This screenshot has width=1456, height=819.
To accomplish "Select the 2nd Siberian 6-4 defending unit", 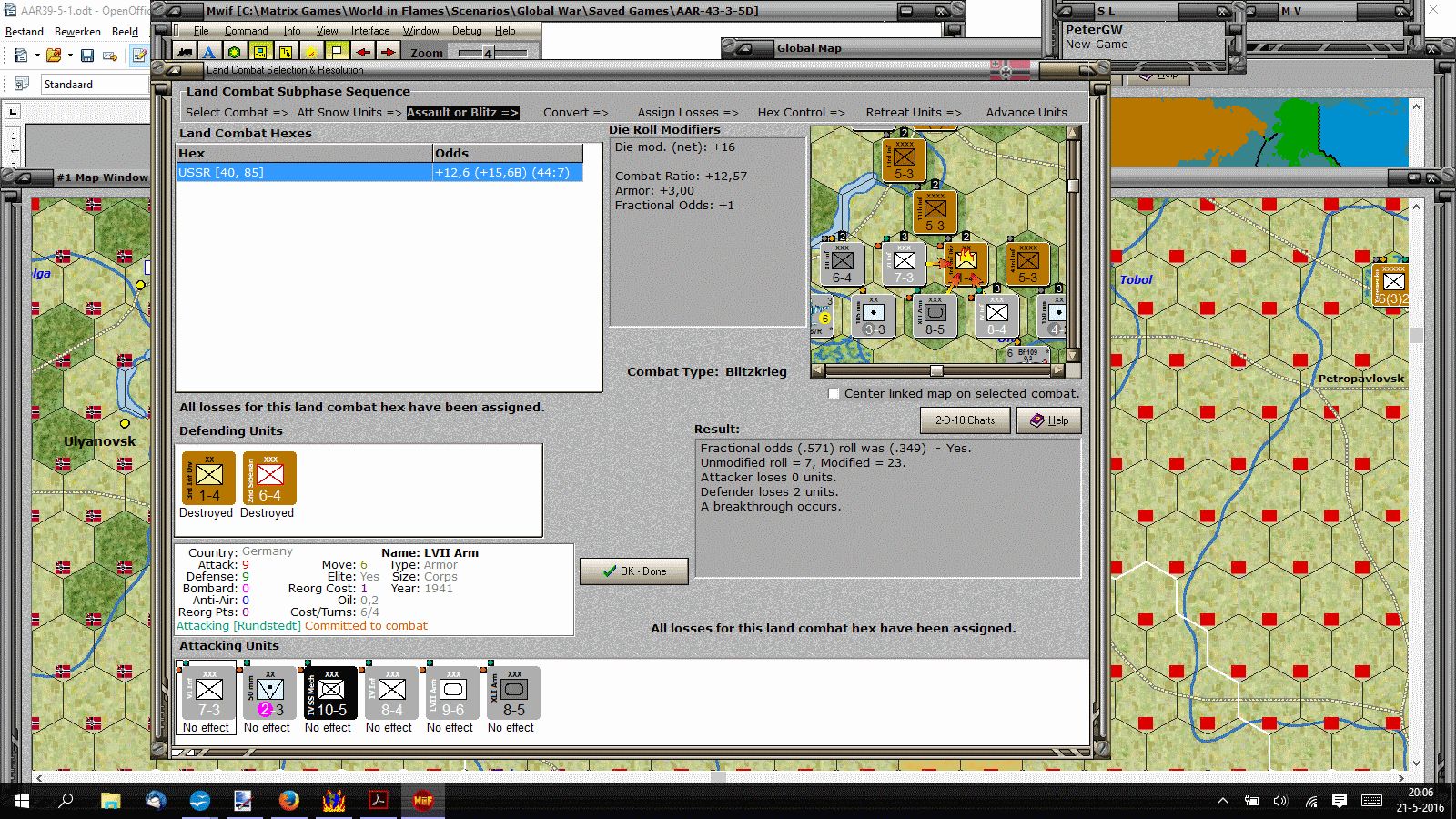I will coord(269,478).
